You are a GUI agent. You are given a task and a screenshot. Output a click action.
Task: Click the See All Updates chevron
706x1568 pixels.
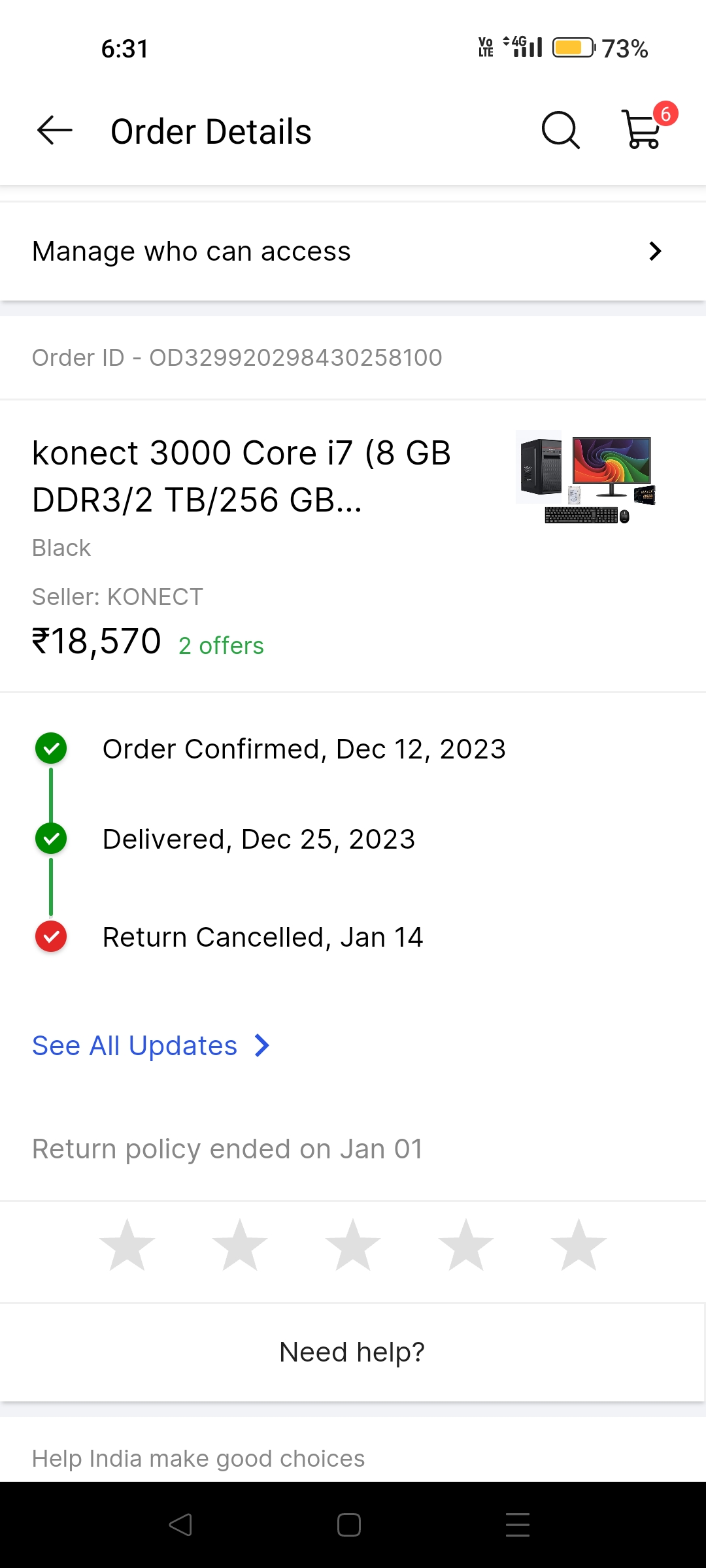pos(262,1046)
